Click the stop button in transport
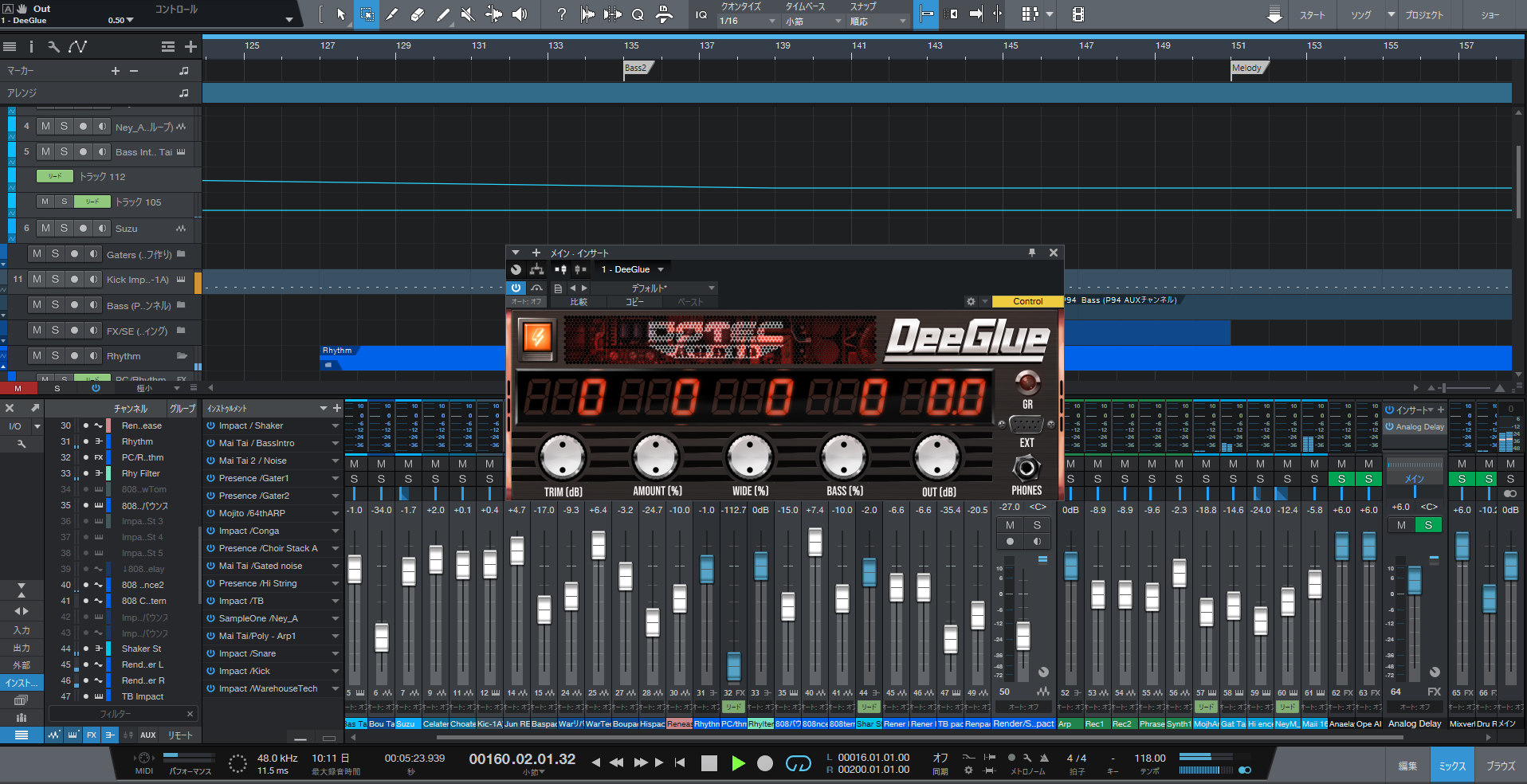This screenshot has width=1527, height=784. 709,763
